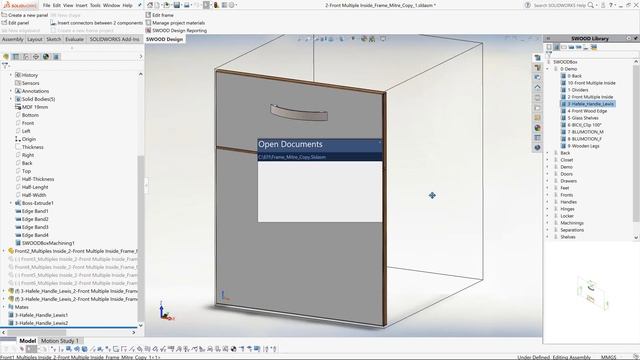Switch to the Evaluate tab
Image resolution: width=640 pixels, height=360 pixels.
pyautogui.click(x=74, y=39)
